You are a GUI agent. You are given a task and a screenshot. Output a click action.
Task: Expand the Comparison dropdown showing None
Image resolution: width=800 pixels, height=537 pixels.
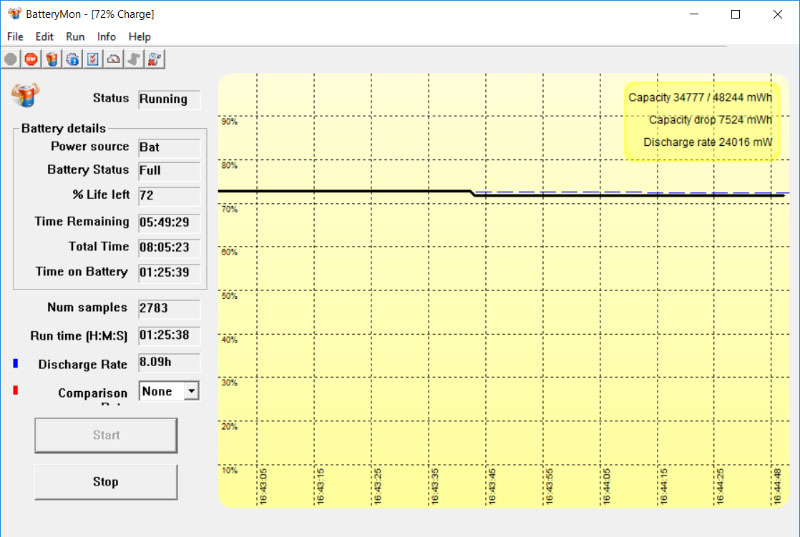point(191,392)
